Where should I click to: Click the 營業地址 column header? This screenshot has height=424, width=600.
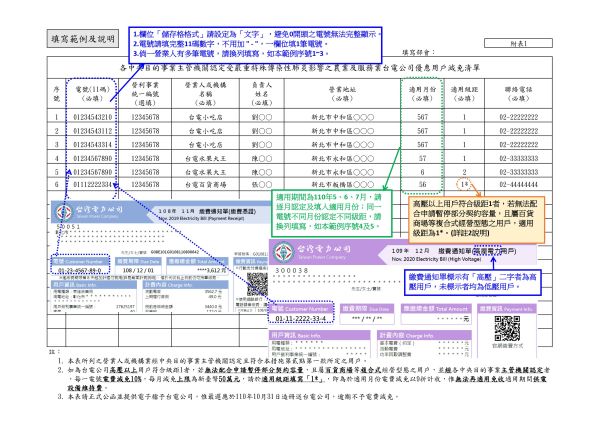pyautogui.click(x=342, y=94)
